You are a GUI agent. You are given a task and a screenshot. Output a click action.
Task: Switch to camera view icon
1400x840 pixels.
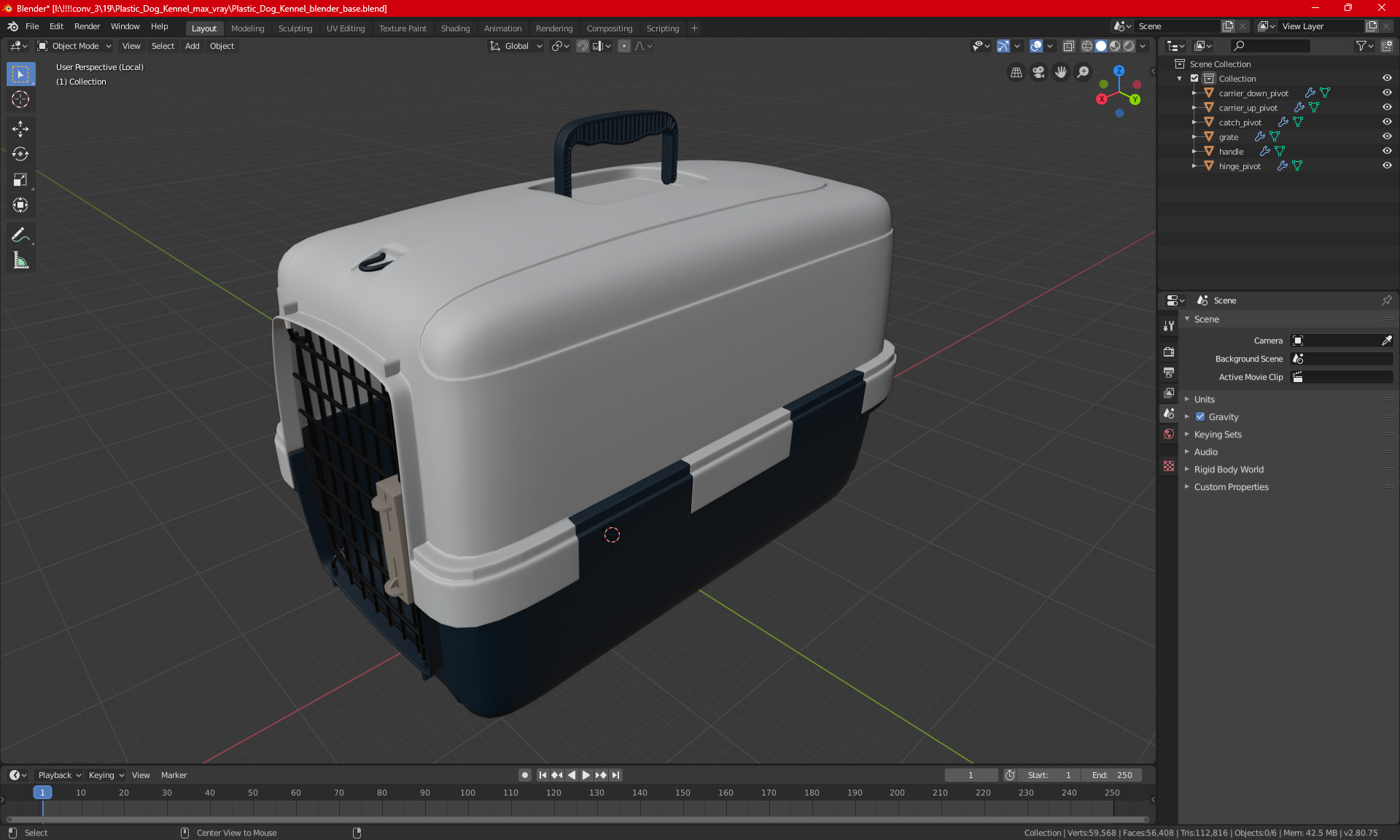(x=1038, y=72)
